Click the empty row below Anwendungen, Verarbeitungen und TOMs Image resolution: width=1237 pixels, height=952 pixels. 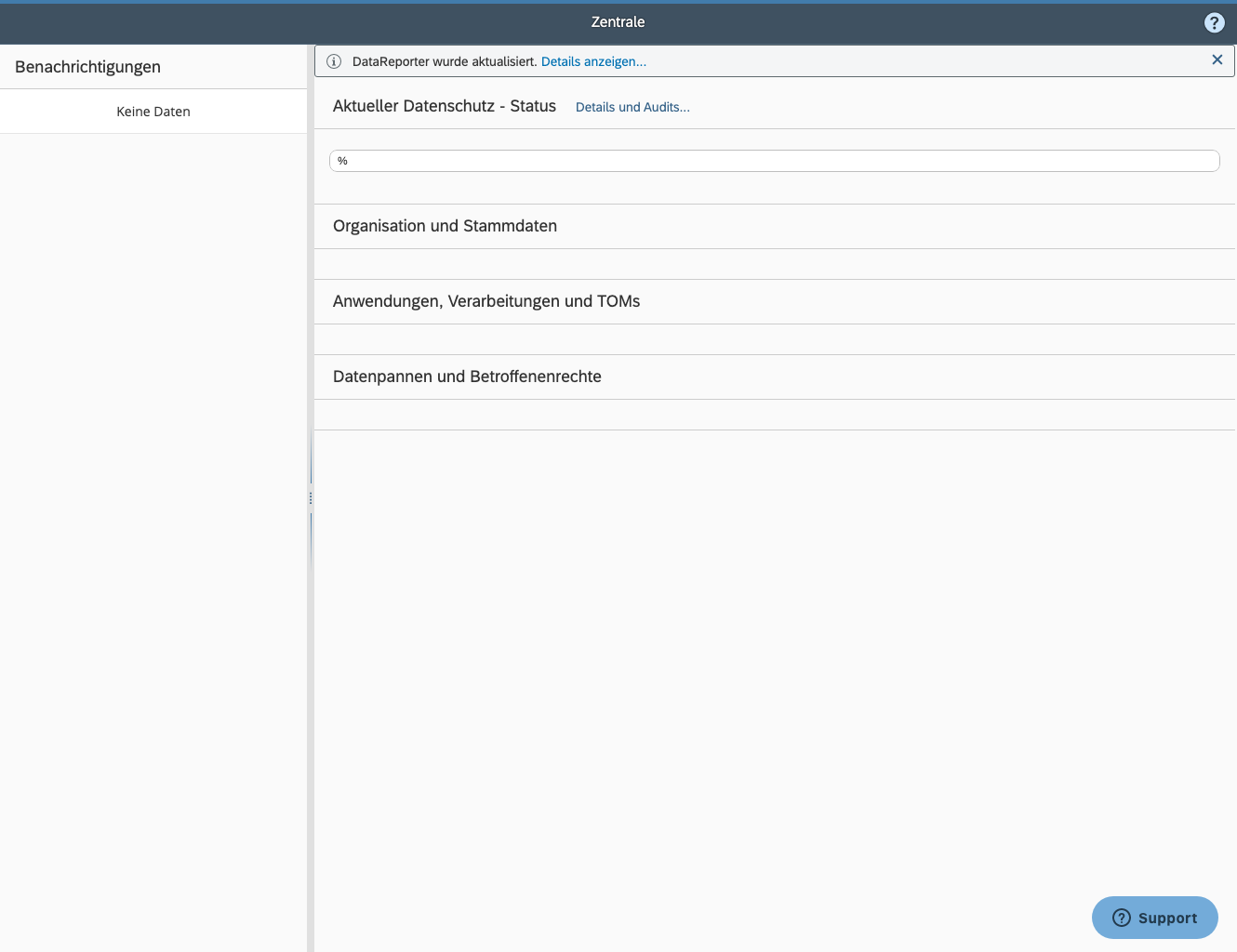coord(773,338)
